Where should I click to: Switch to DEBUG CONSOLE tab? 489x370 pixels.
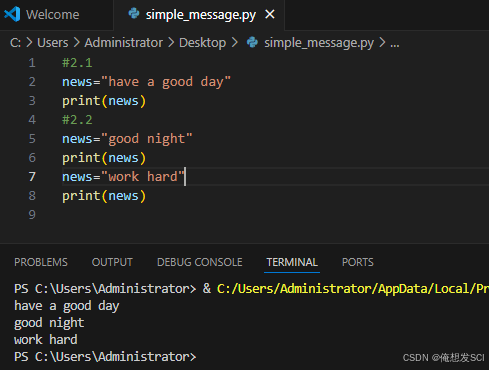point(200,262)
